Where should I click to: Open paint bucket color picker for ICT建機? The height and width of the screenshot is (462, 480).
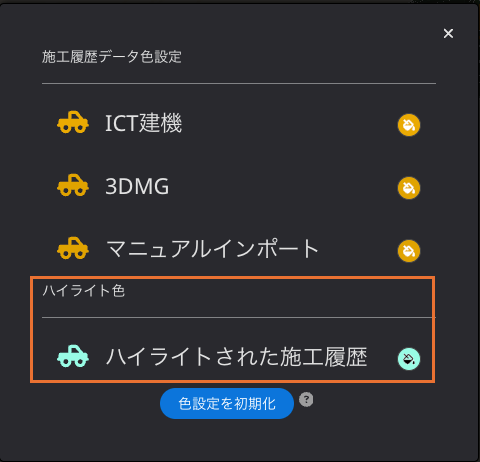coord(409,125)
